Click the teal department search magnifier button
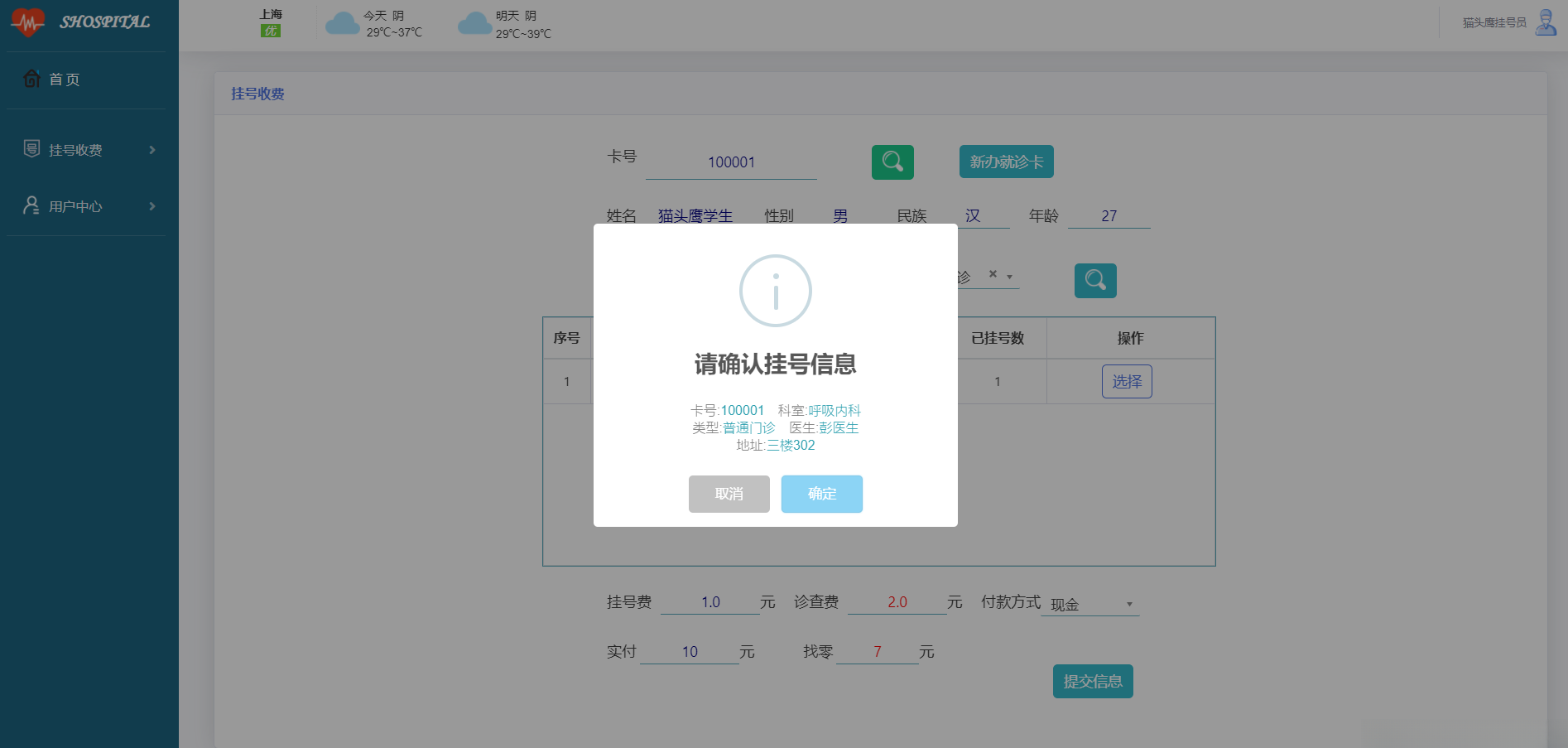Image resolution: width=1568 pixels, height=748 pixels. click(x=1095, y=281)
